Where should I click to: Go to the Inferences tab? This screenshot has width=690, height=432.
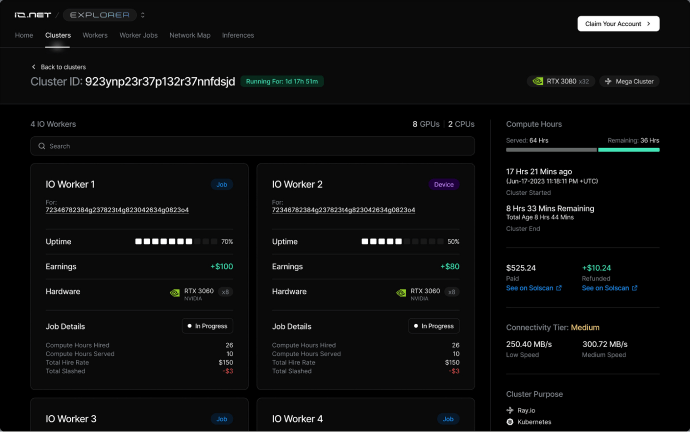tap(238, 35)
